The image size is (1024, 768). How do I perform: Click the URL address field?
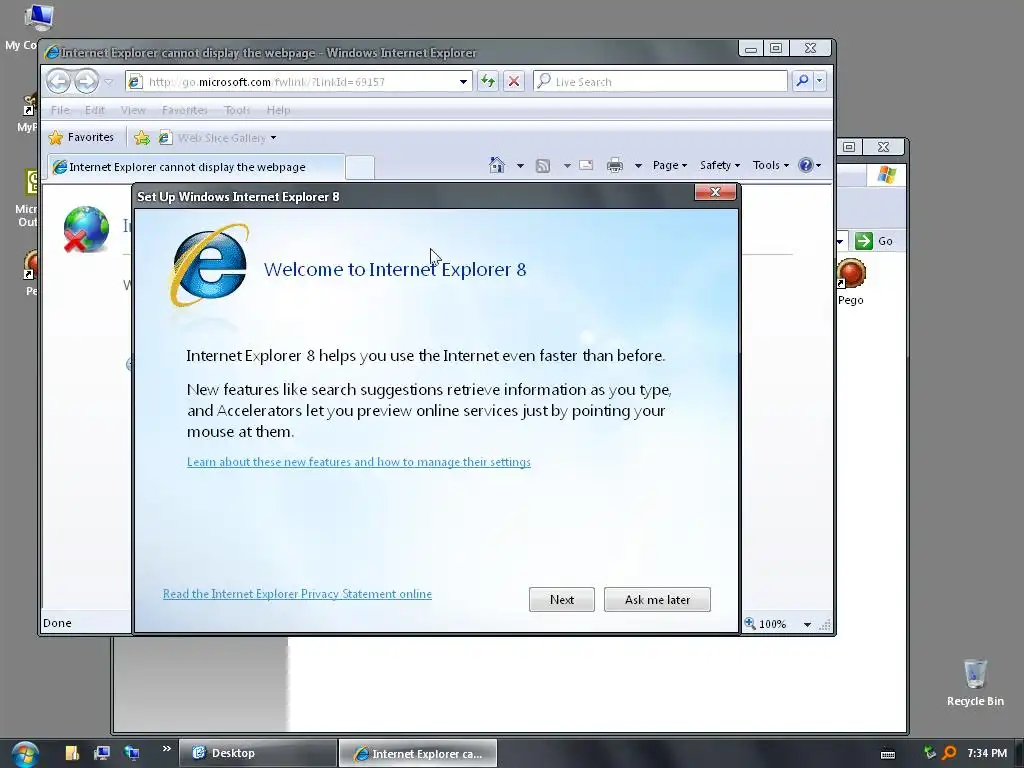tap(298, 82)
